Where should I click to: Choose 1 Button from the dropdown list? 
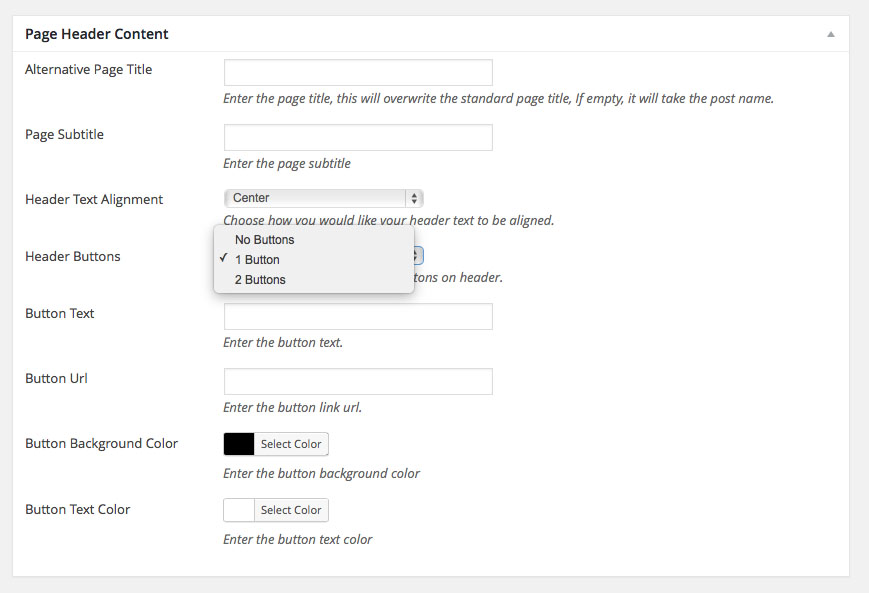(257, 260)
